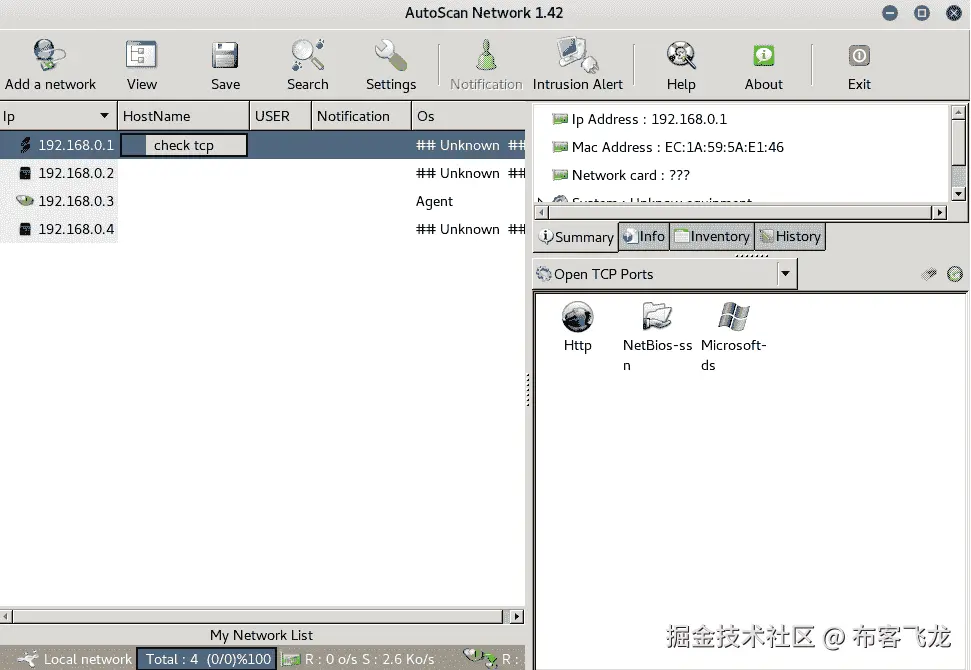Open the Help lifebuoy icon
This screenshot has width=971, height=670.
(681, 55)
